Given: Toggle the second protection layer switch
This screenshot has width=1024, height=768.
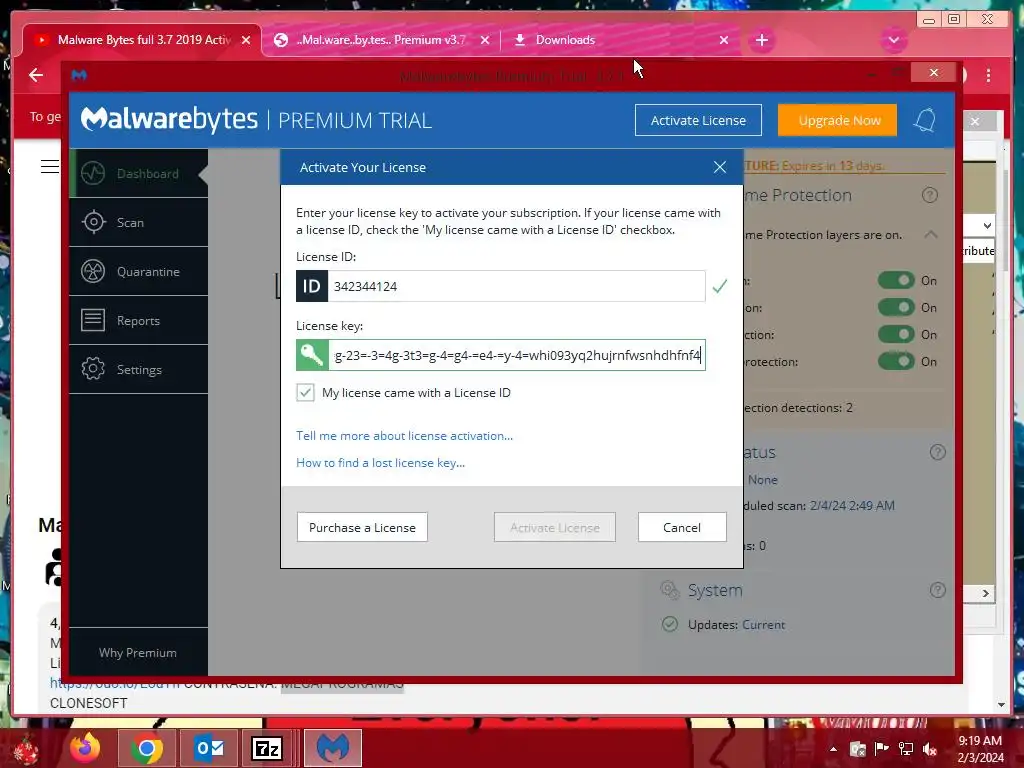Looking at the screenshot, I should (x=896, y=307).
